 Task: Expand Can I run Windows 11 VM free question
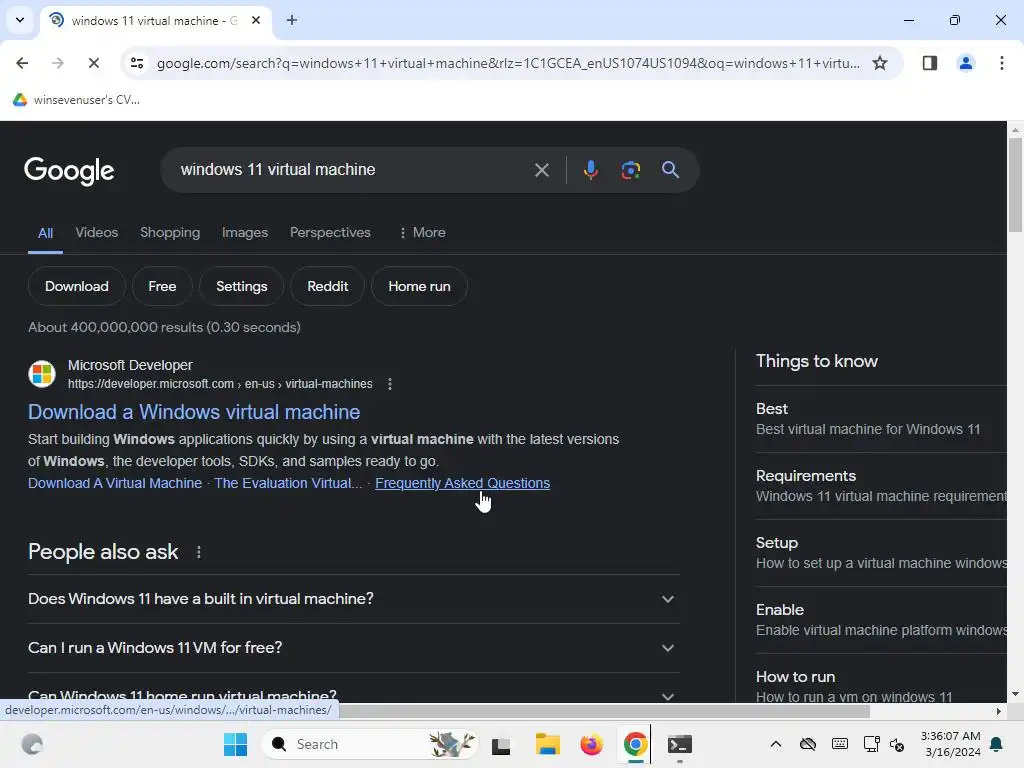tap(353, 648)
